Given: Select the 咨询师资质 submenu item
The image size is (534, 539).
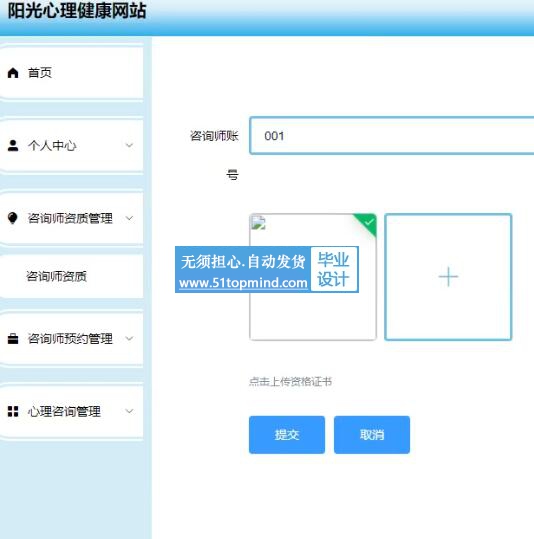Looking at the screenshot, I should pos(72,276).
